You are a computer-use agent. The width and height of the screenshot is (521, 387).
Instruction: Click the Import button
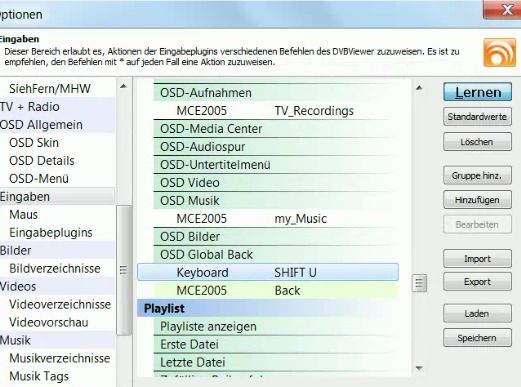pos(477,259)
